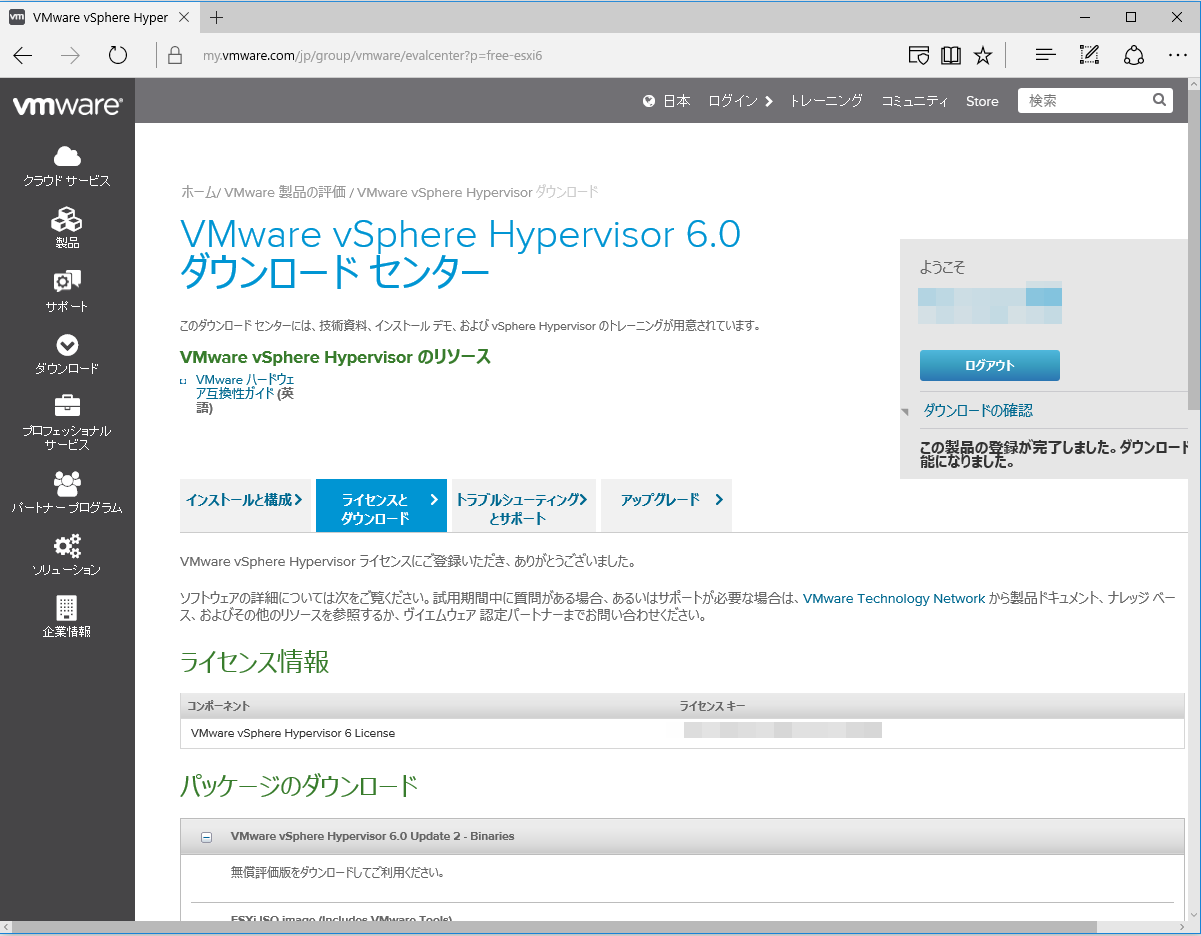Click the コンポーネント column header
The width and height of the screenshot is (1201, 936).
(x=219, y=706)
